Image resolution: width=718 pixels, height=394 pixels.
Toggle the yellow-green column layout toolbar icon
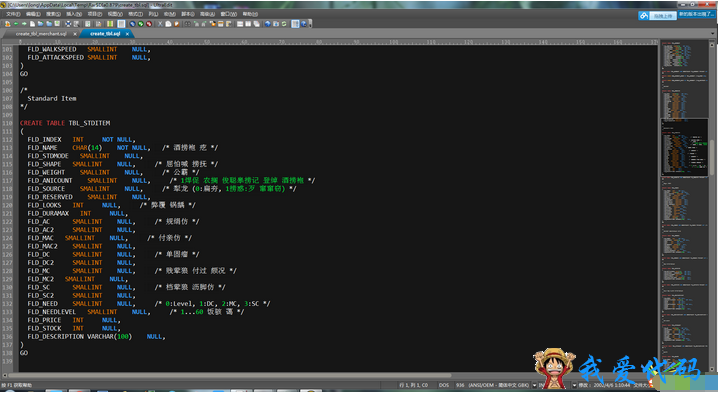[x=110, y=24]
